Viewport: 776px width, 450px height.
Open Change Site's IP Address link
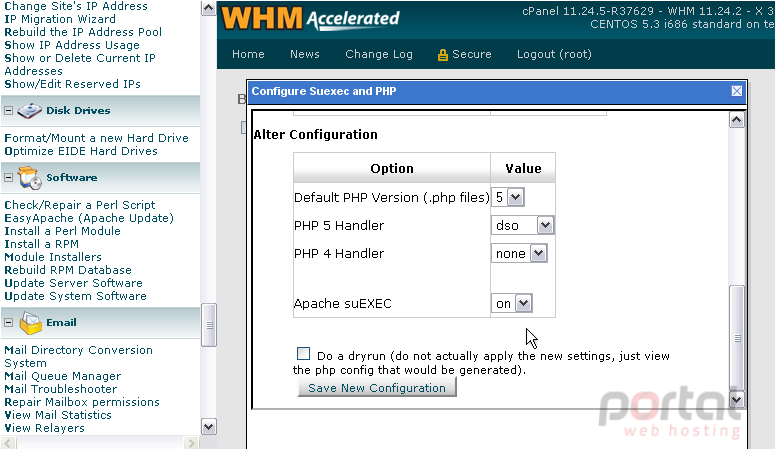(76, 6)
